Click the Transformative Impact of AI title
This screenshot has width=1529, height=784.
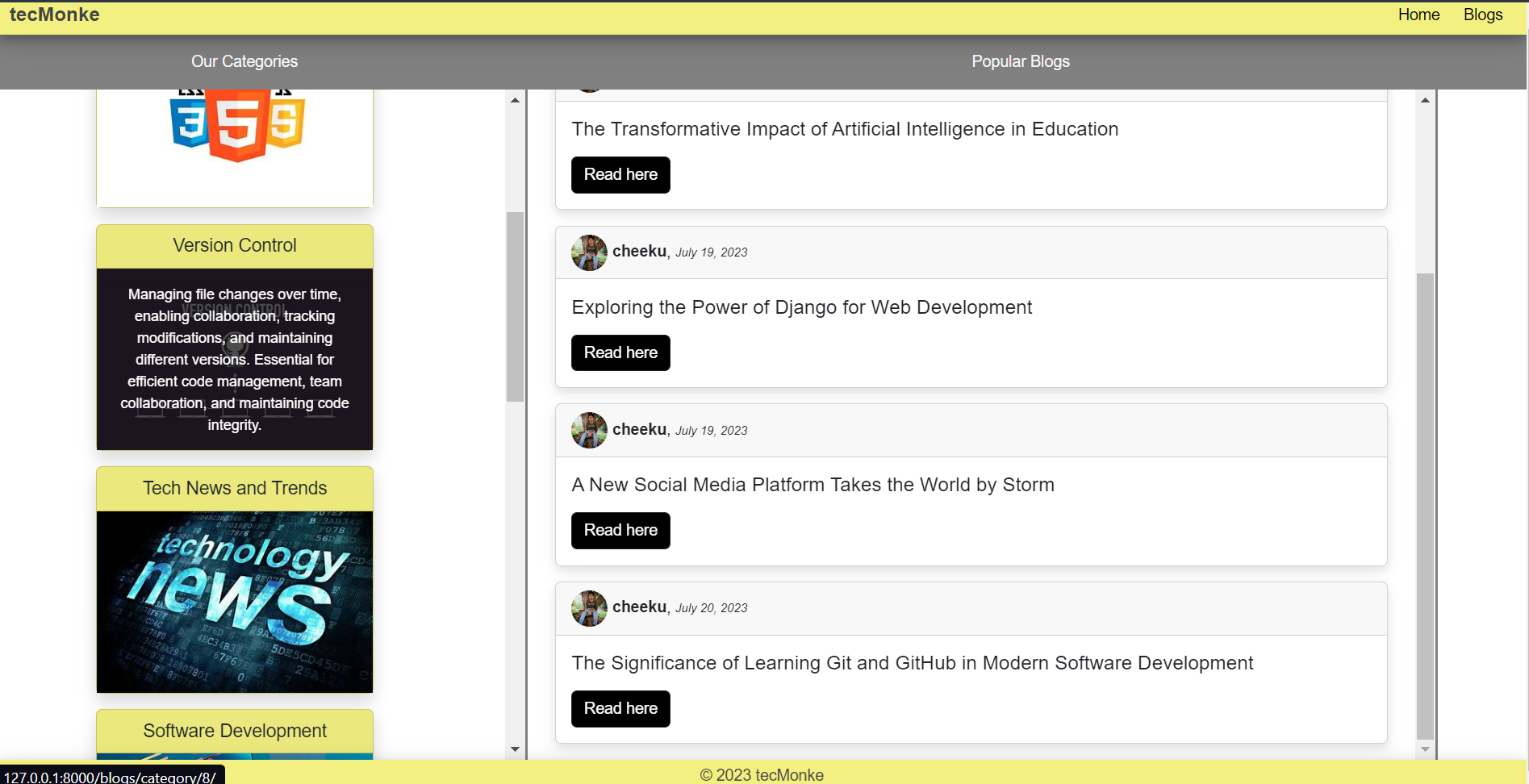coord(845,129)
